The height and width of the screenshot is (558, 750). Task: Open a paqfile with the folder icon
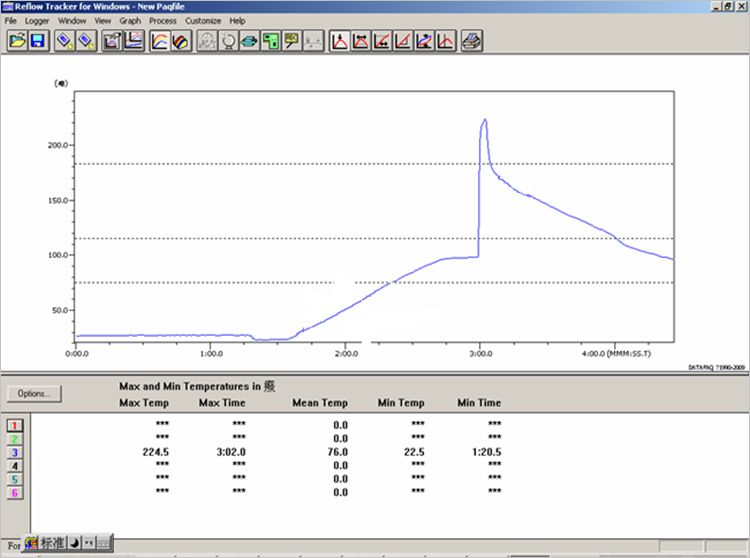click(17, 41)
